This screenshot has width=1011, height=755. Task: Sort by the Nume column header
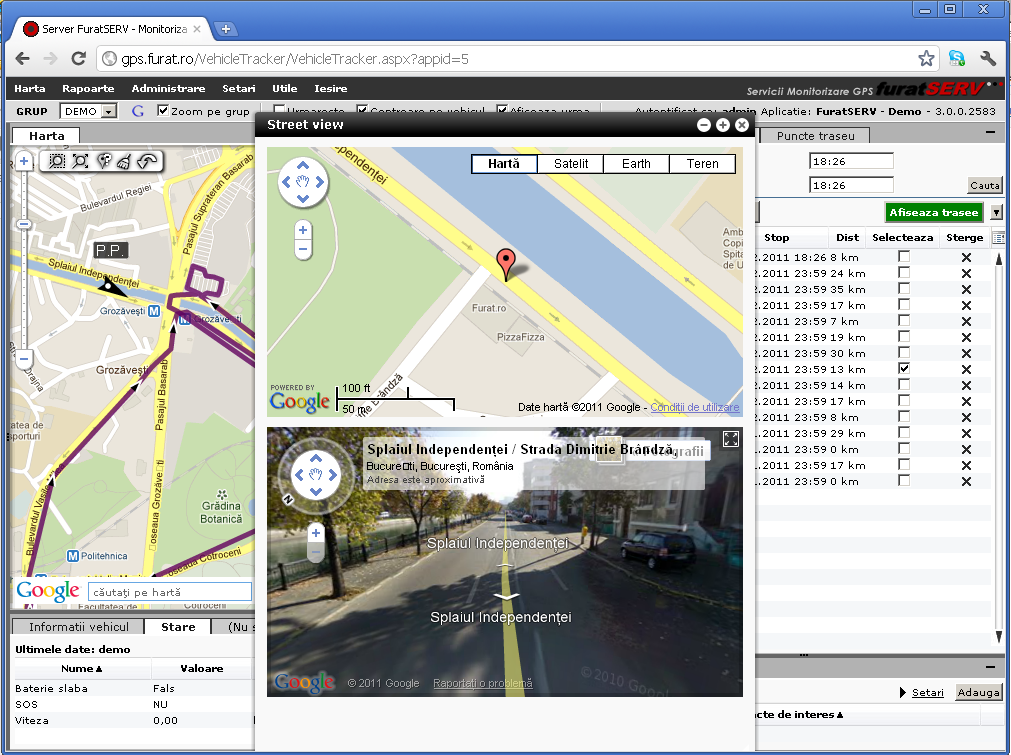pos(82,669)
